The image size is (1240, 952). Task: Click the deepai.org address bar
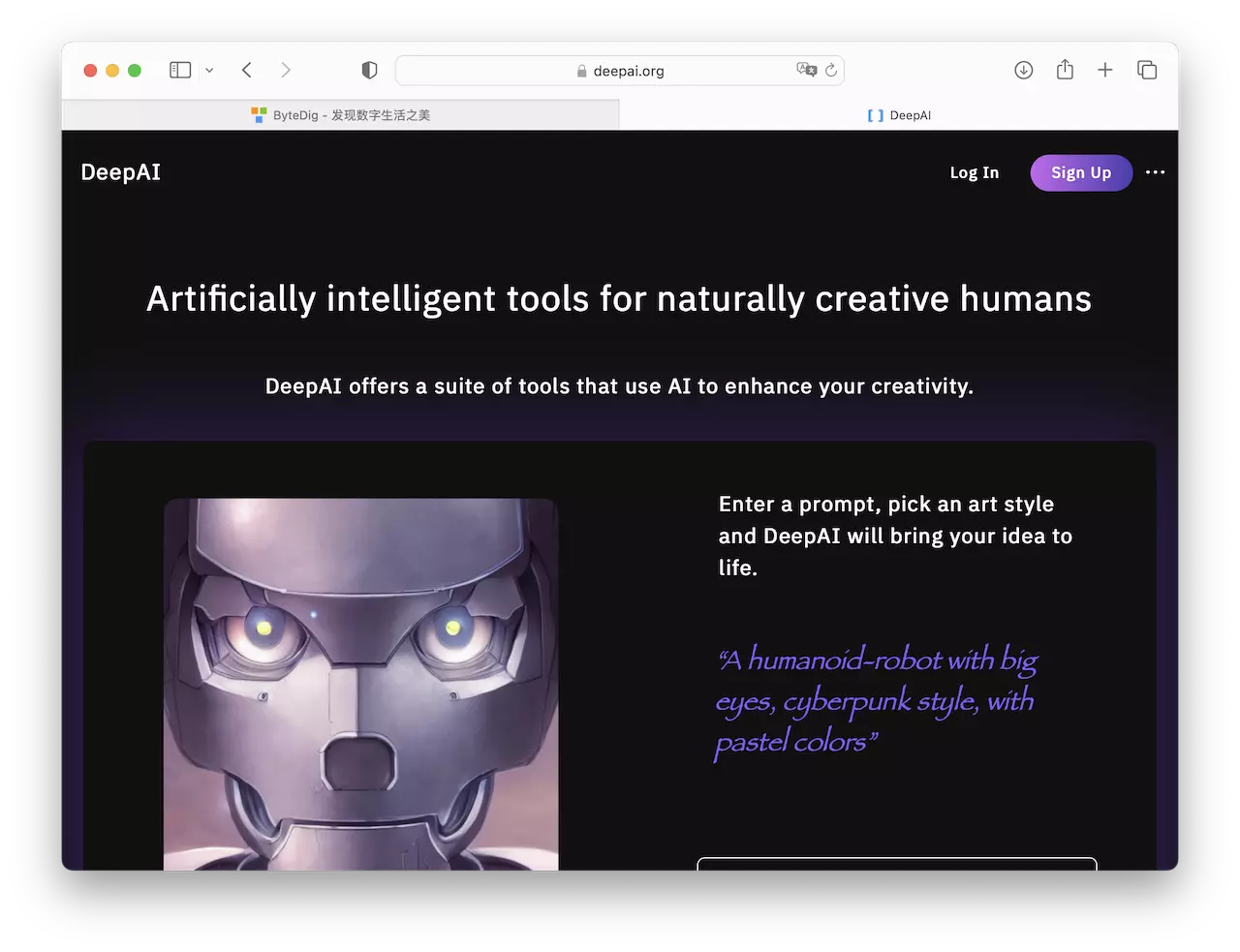click(620, 71)
